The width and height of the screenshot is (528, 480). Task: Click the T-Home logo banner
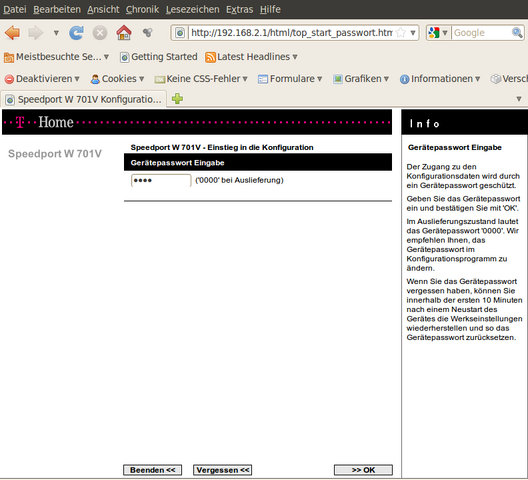[197, 122]
